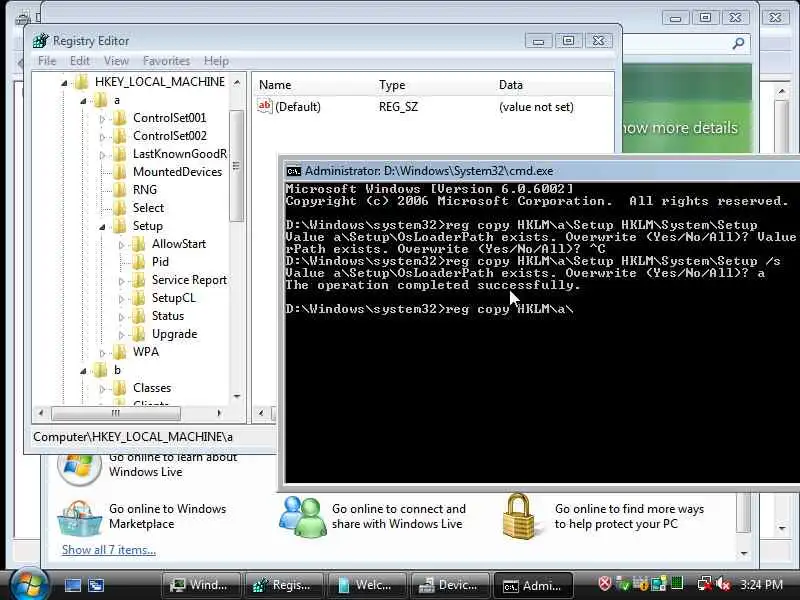Open the Windows Start orb
The width and height of the screenshot is (800, 600).
tap(29, 584)
